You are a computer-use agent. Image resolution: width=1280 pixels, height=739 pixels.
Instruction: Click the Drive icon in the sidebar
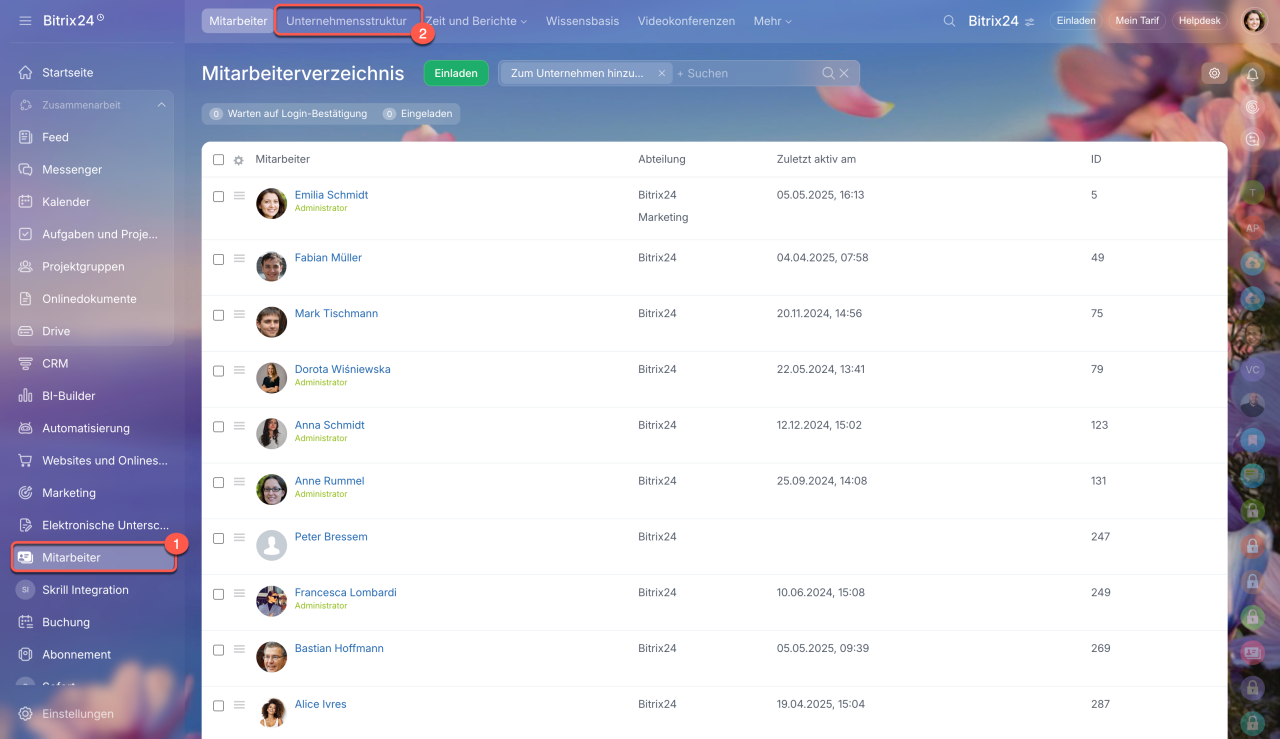26,331
